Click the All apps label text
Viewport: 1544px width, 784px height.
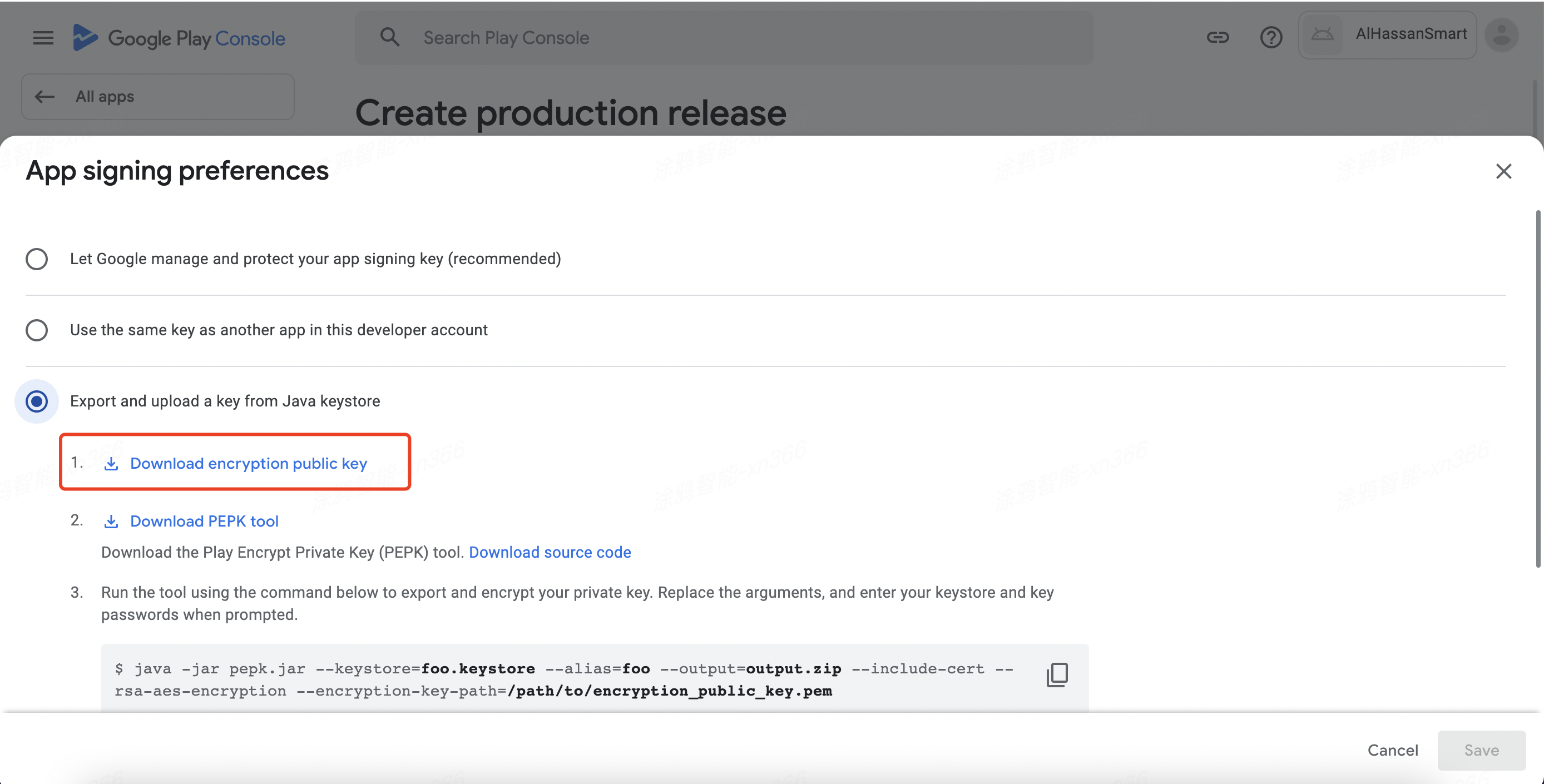pos(105,97)
